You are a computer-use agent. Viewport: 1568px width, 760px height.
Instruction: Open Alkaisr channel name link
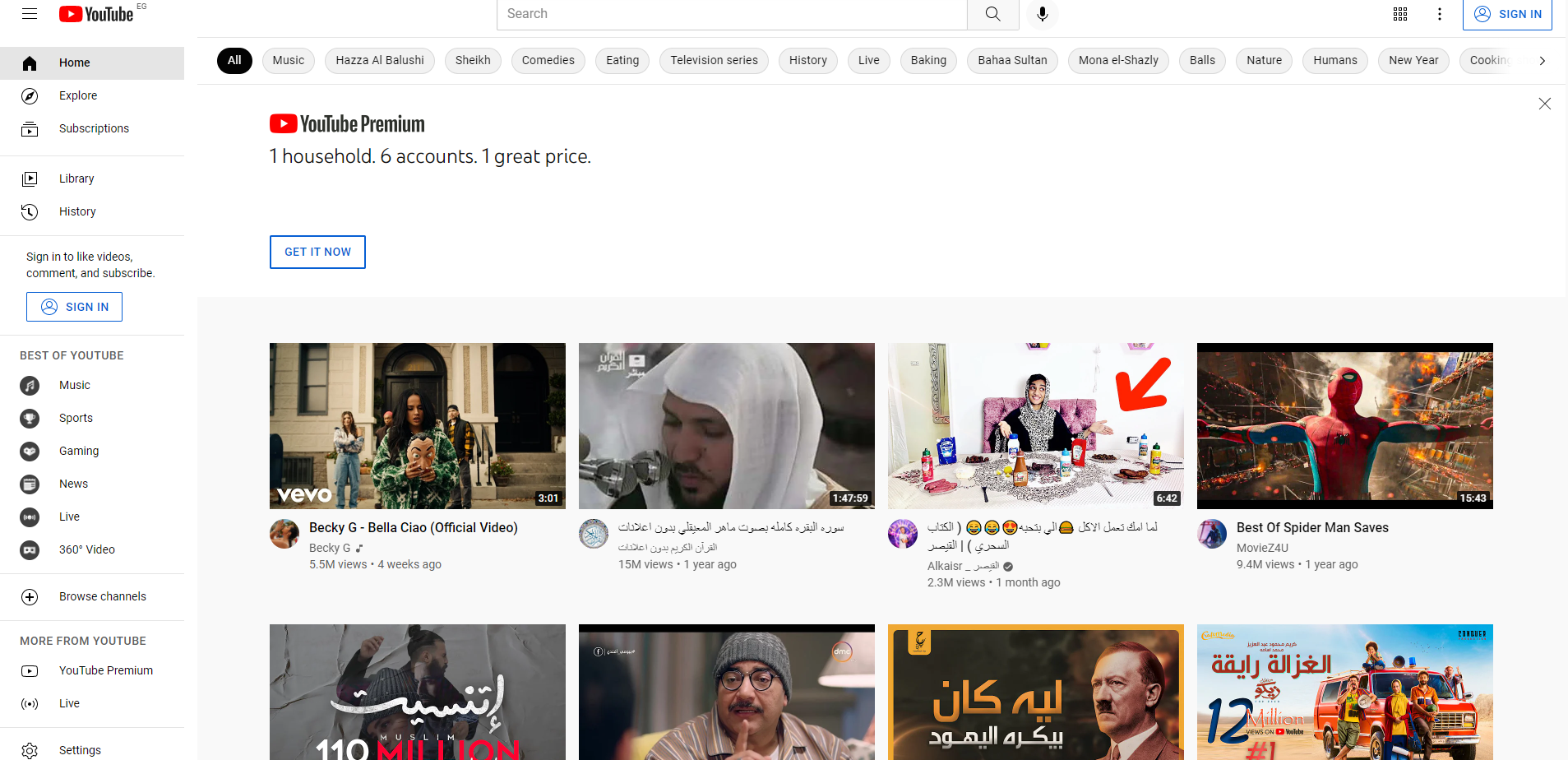click(x=963, y=566)
